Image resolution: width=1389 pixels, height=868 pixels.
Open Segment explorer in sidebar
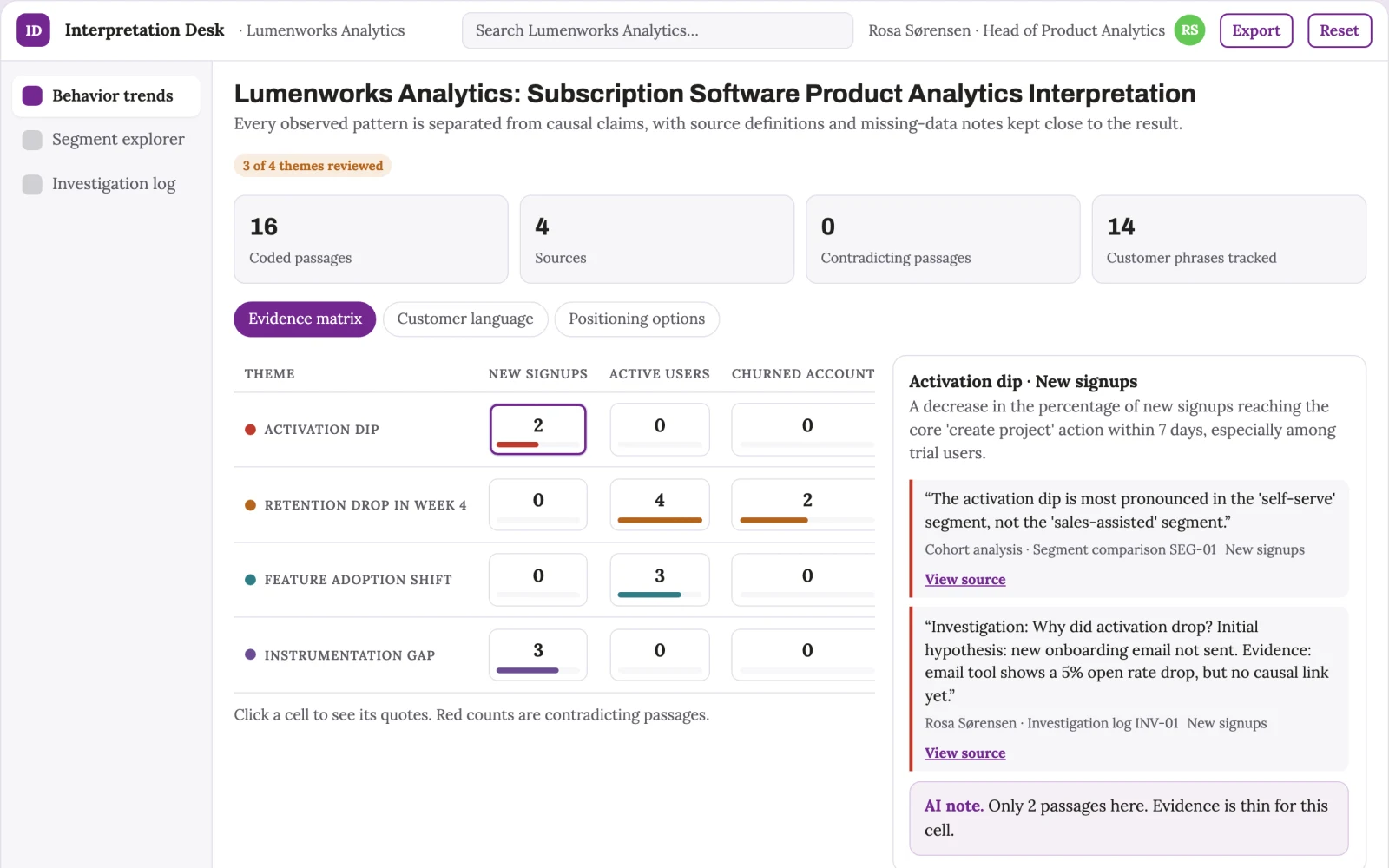coord(106,140)
